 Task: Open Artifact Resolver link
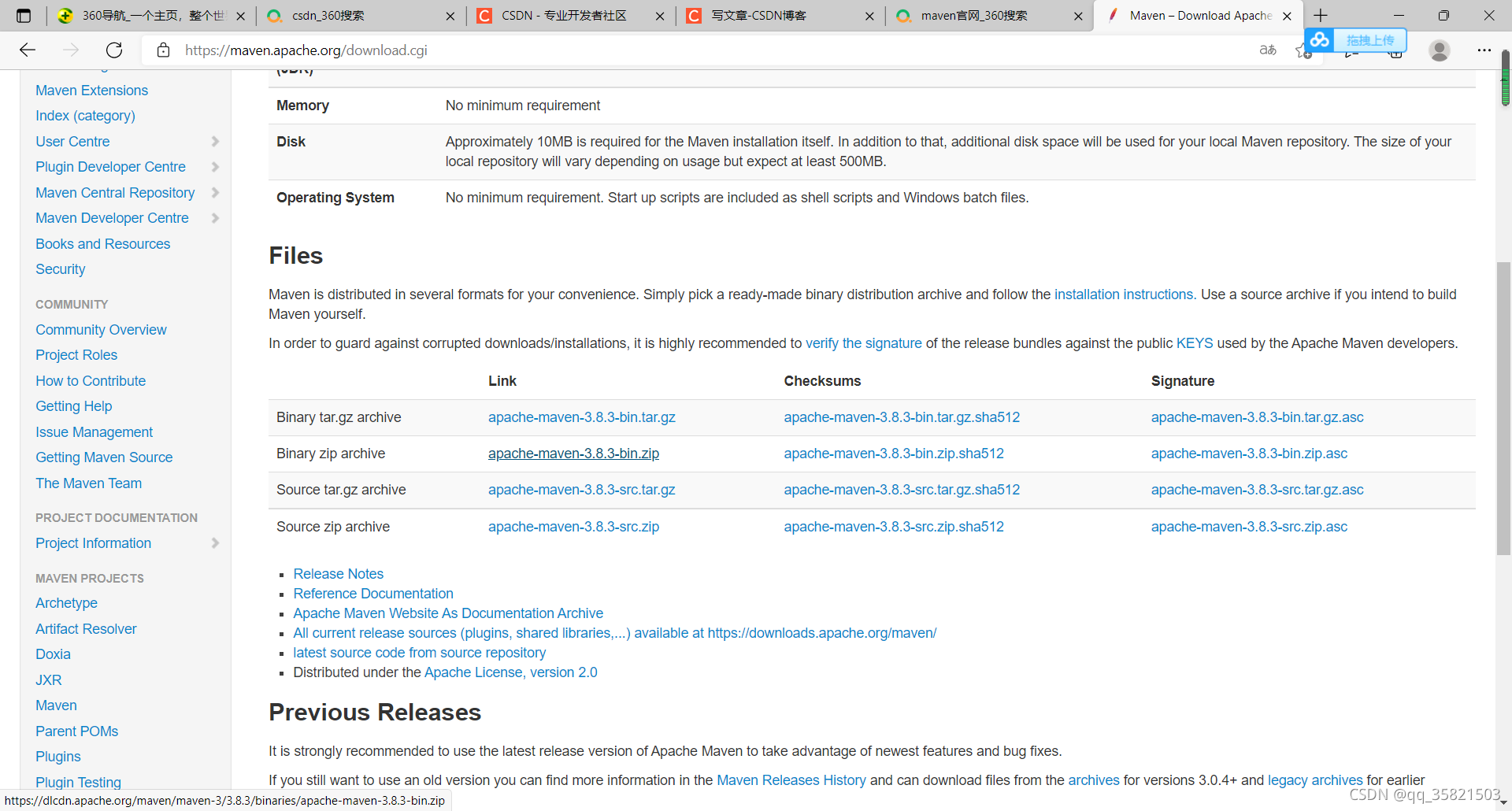coord(86,629)
